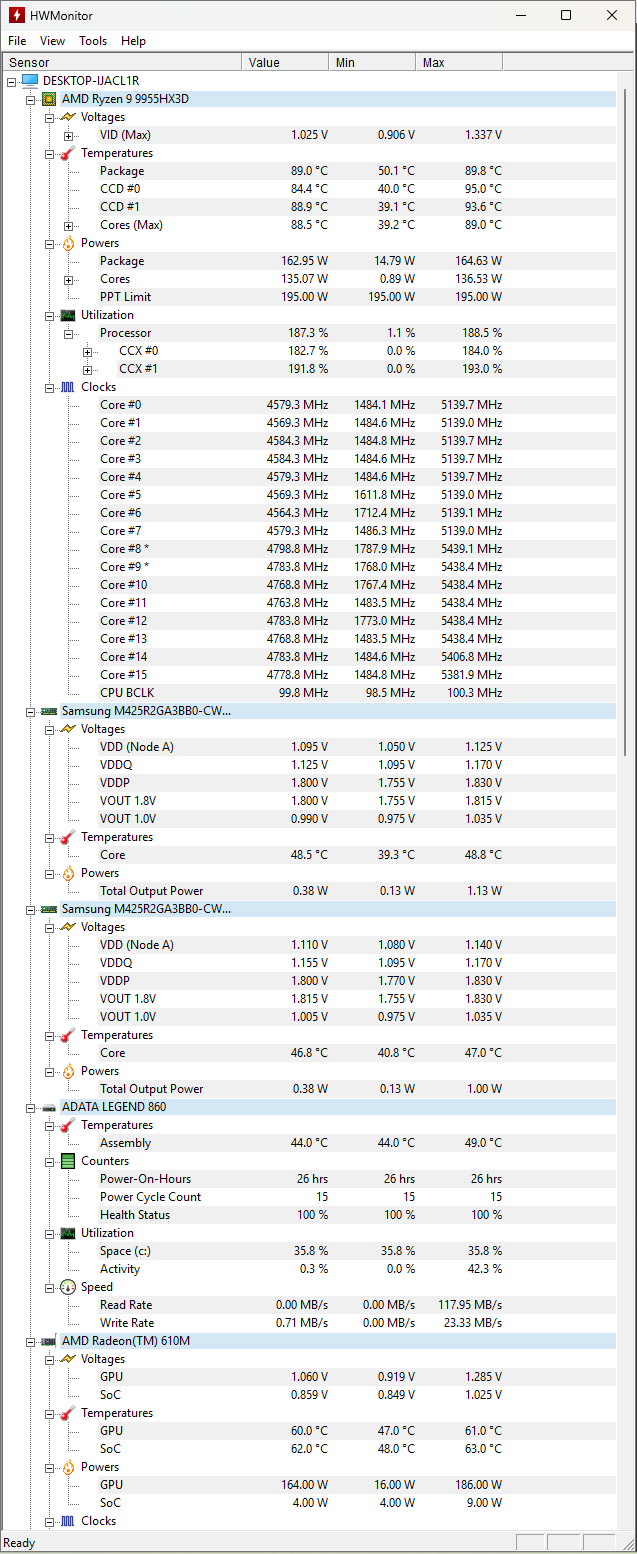Click the CCD #0 value 84.4 °C
The height and width of the screenshot is (1554, 637).
(309, 189)
